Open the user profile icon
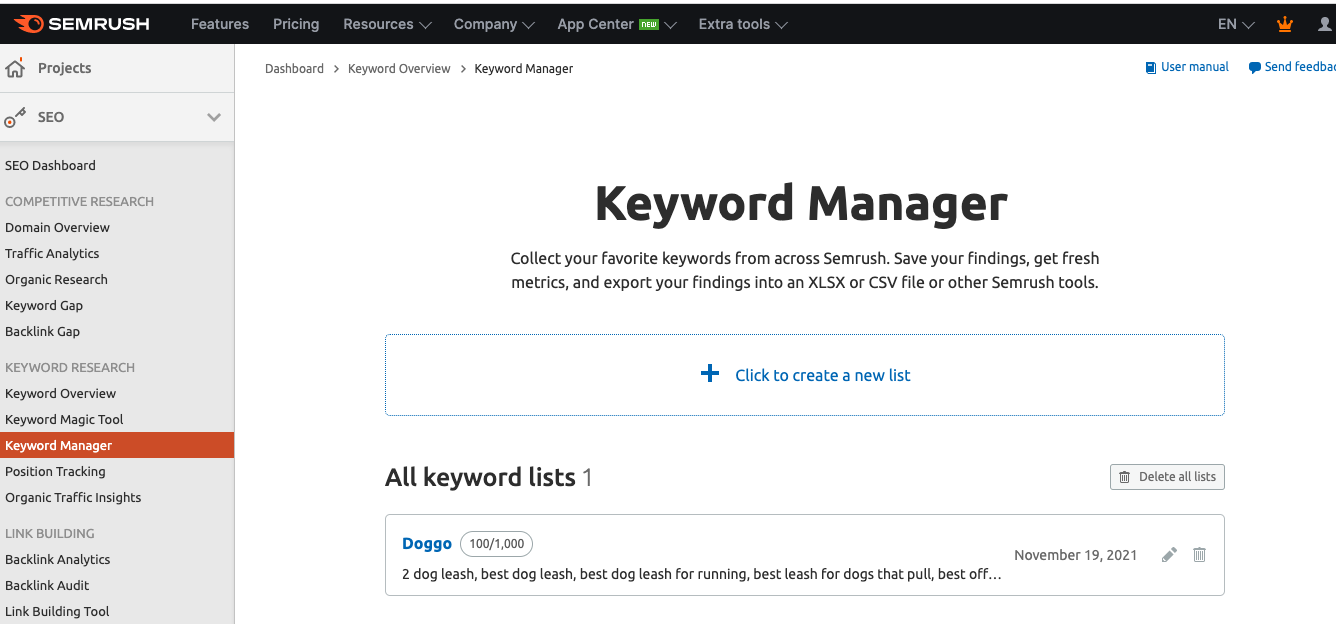The height and width of the screenshot is (624, 1336). 1325,24
